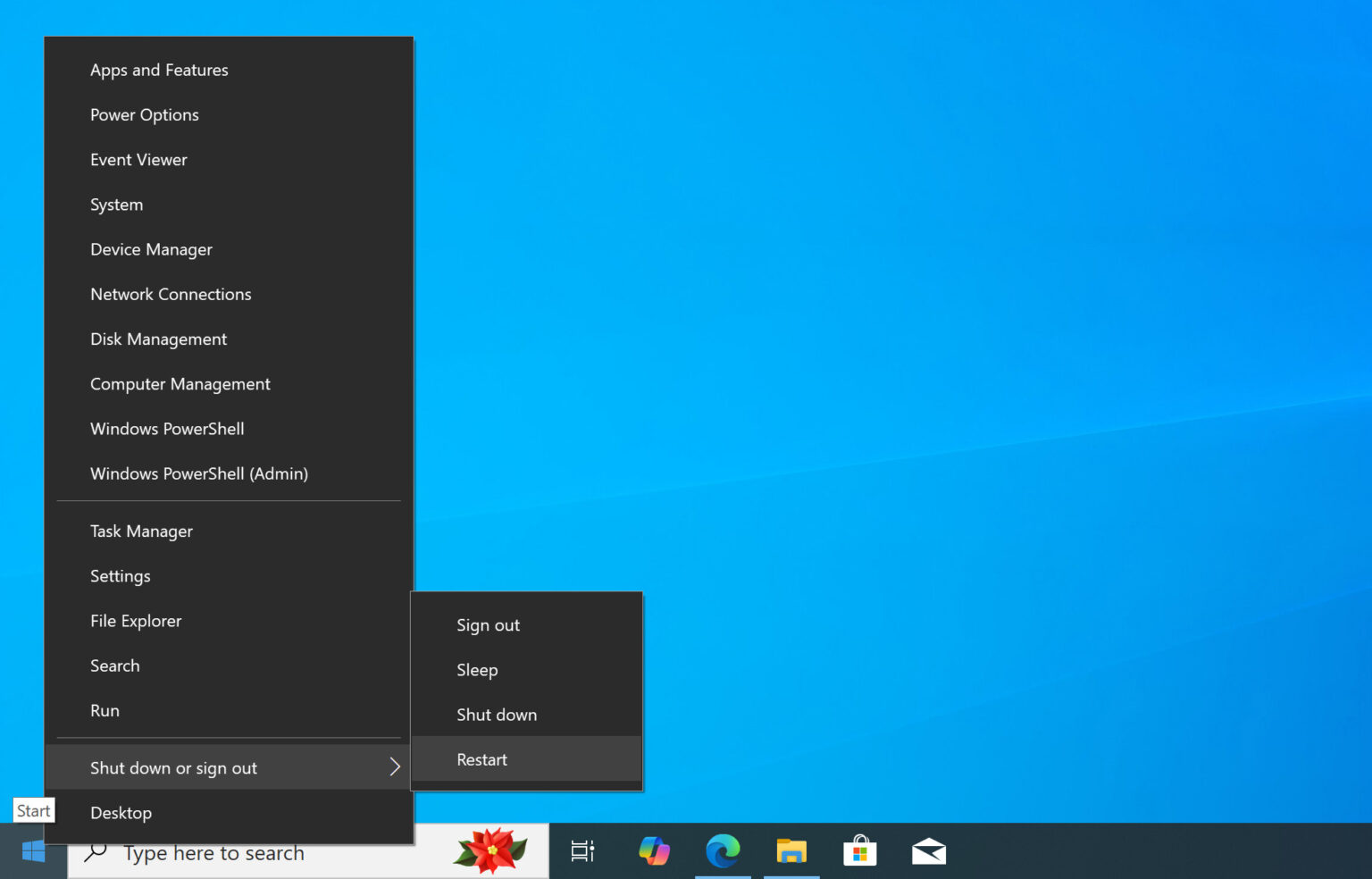Launch Task Manager from the menu
The image size is (1372, 879).
(x=141, y=531)
